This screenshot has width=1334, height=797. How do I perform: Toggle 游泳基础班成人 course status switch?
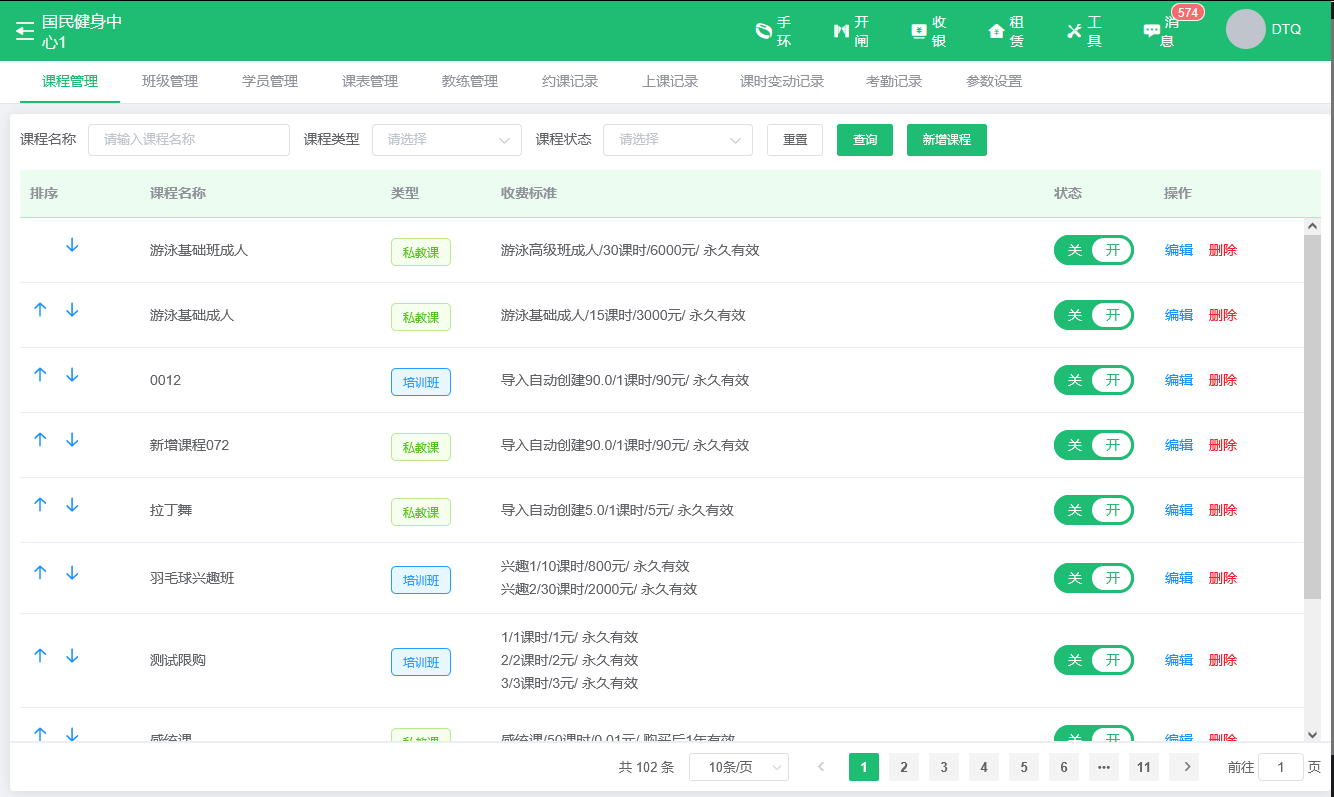[x=1093, y=249]
